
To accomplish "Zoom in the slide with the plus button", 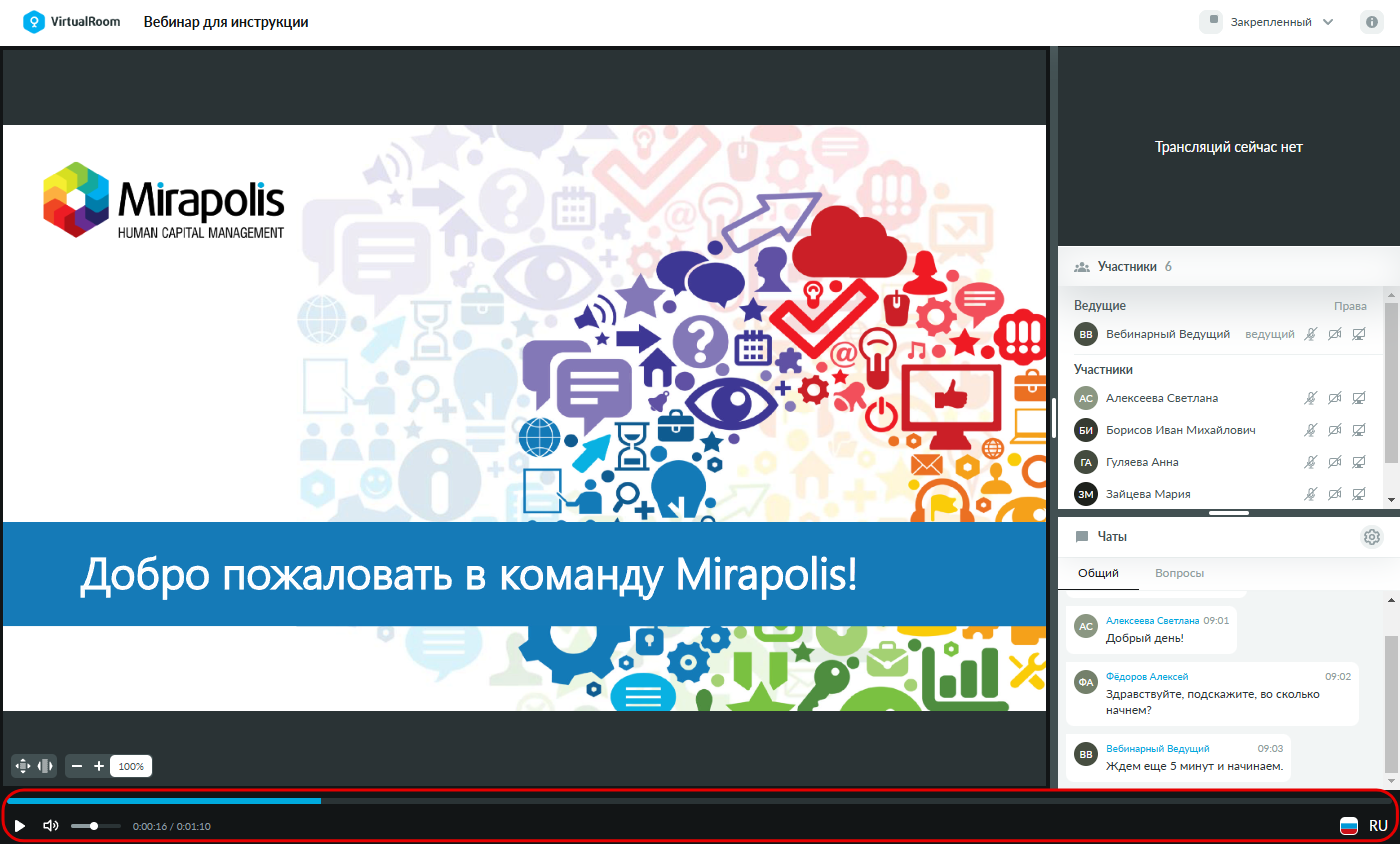I will (x=99, y=766).
